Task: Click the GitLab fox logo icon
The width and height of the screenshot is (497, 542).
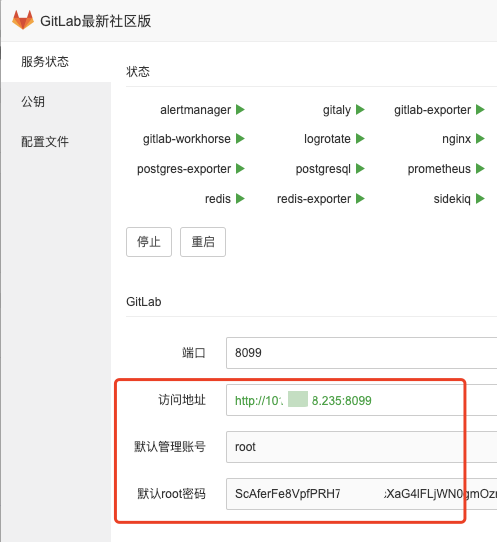Action: (23, 20)
